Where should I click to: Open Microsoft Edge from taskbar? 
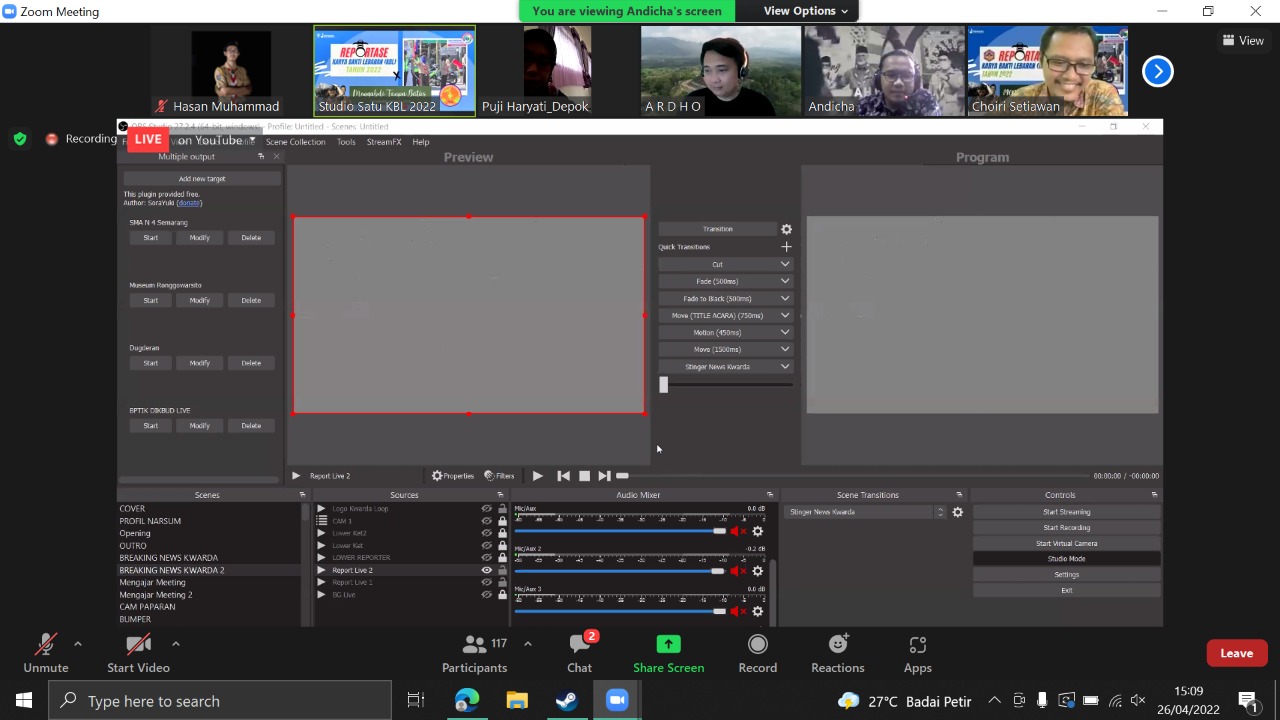[467, 700]
